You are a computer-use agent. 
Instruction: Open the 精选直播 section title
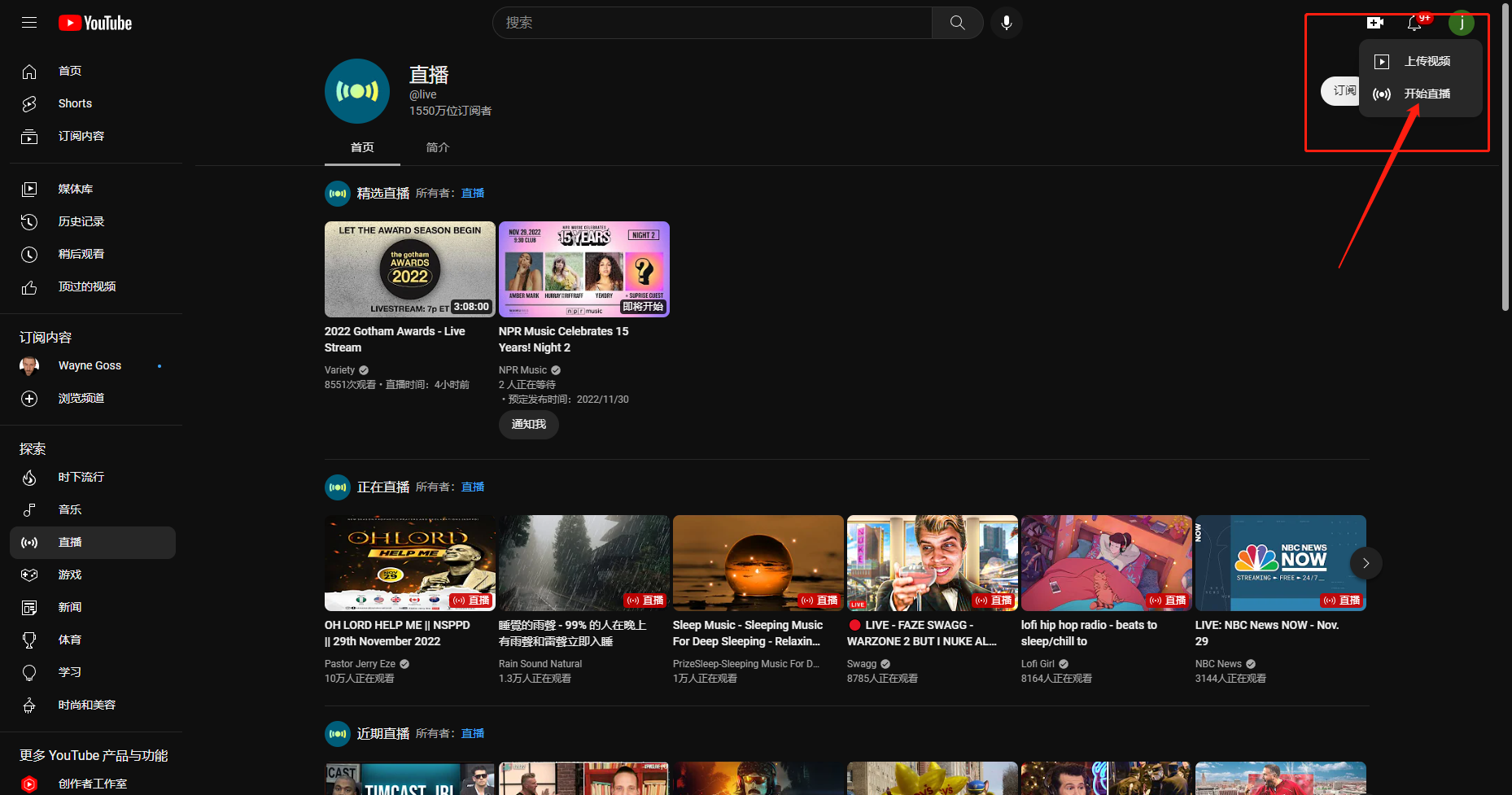pos(383,193)
